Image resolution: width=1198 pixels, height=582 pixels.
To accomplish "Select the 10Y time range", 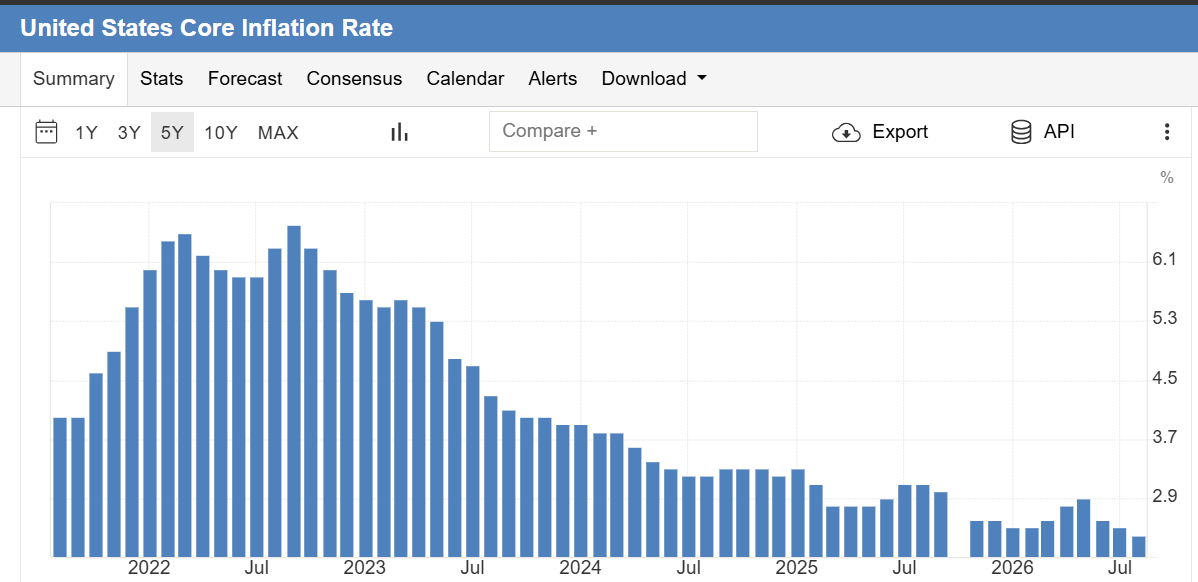I will (x=222, y=133).
